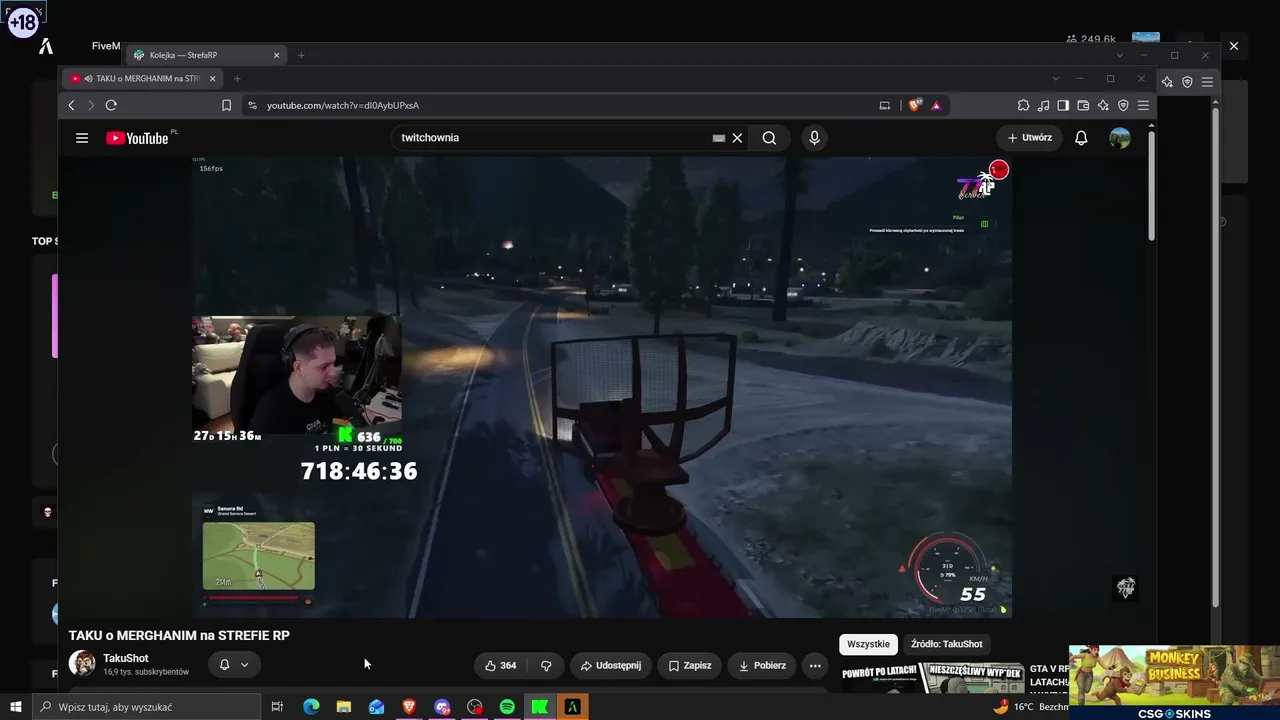Open the on-screen keyboard in search box
The image size is (1280, 720).
[718, 138]
